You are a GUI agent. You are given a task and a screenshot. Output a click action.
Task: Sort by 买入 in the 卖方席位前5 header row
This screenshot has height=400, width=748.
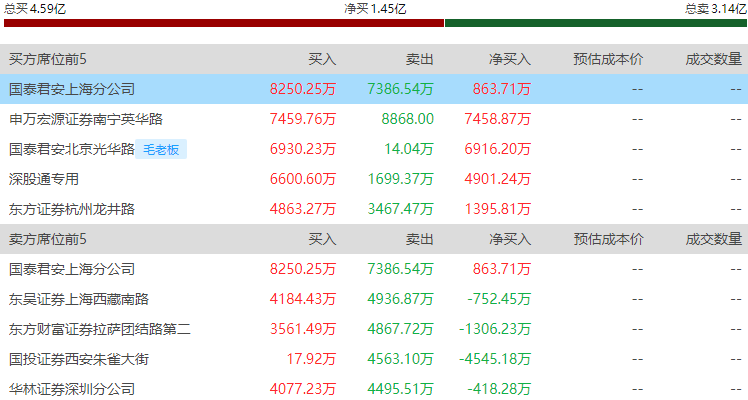point(322,239)
